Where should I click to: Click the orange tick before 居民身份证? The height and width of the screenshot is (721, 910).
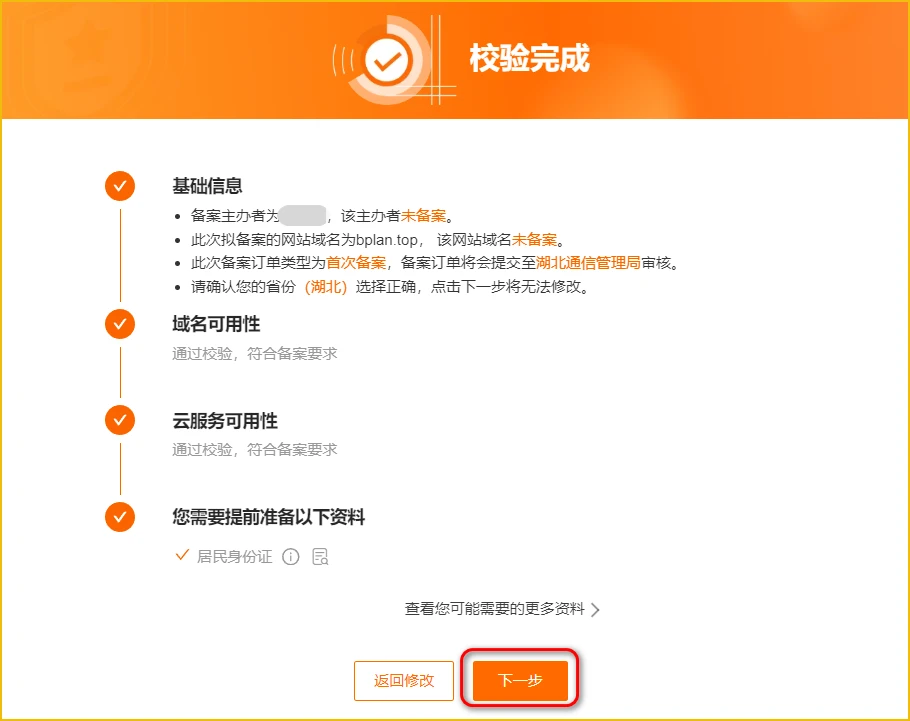pos(182,556)
